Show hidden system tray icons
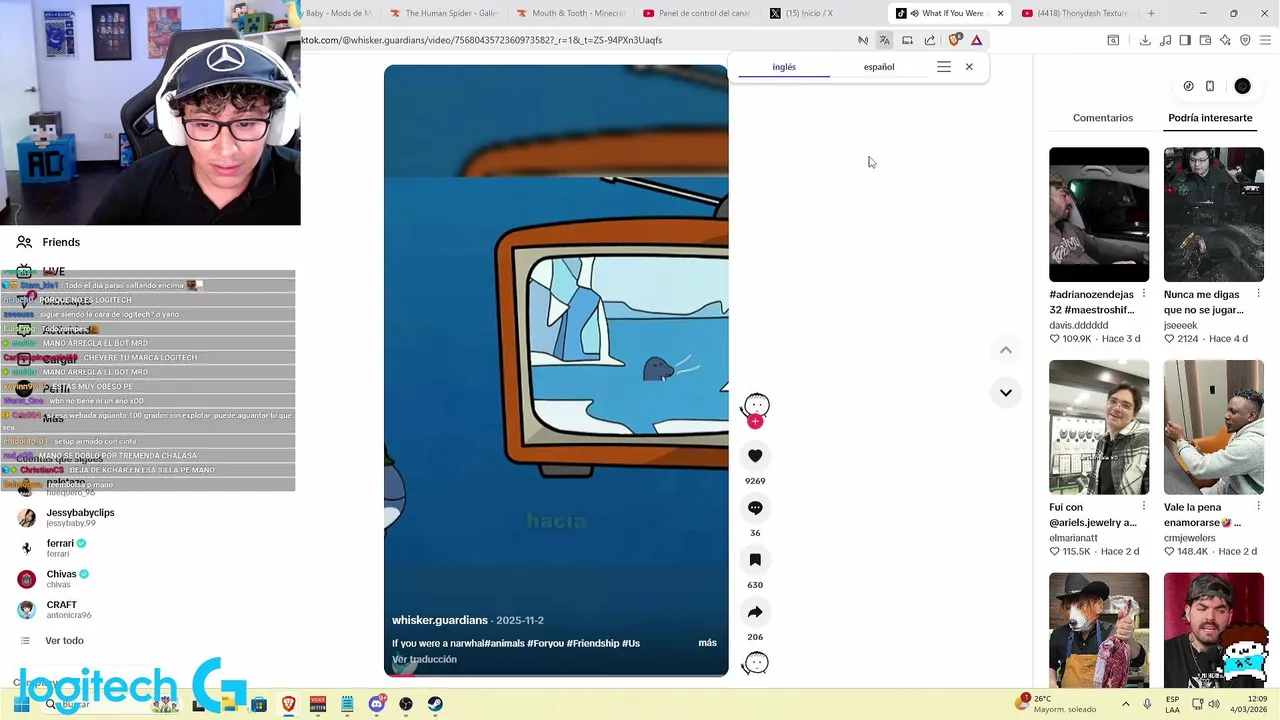This screenshot has width=1280, height=720. click(1126, 704)
